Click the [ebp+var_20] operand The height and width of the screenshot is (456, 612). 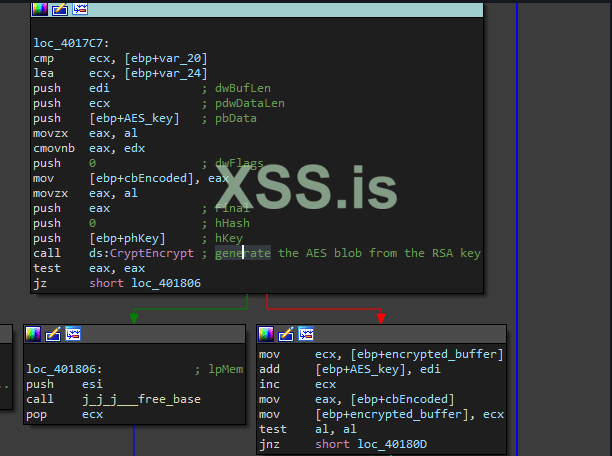coord(166,59)
